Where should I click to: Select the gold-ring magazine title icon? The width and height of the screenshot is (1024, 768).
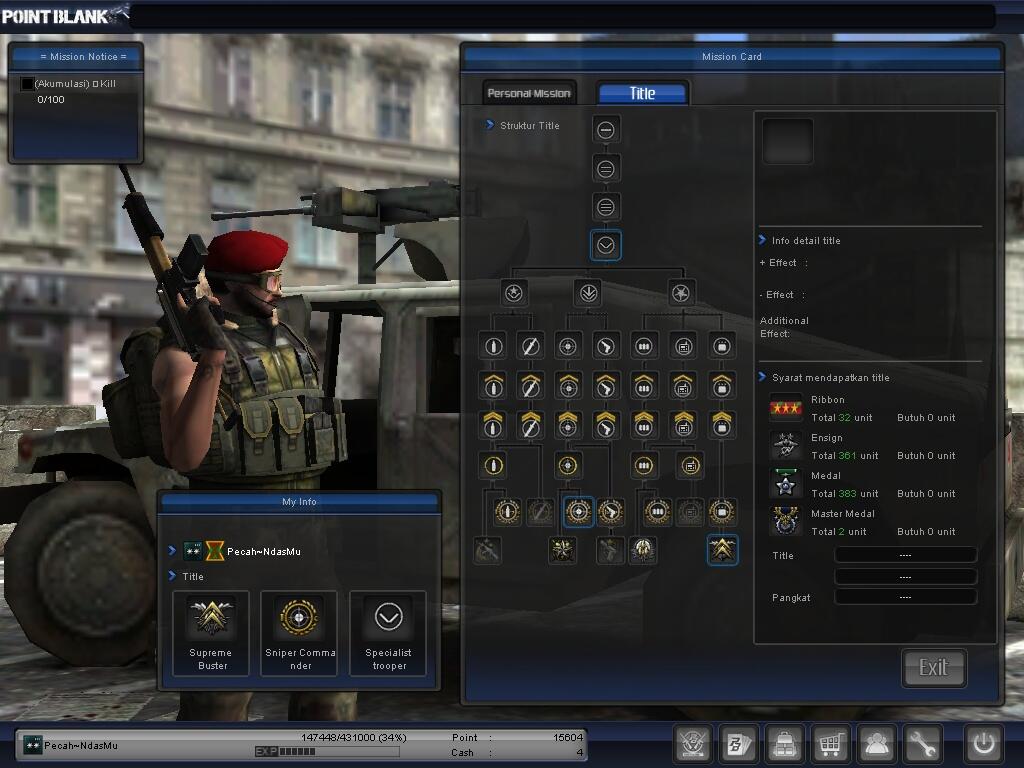coord(644,466)
